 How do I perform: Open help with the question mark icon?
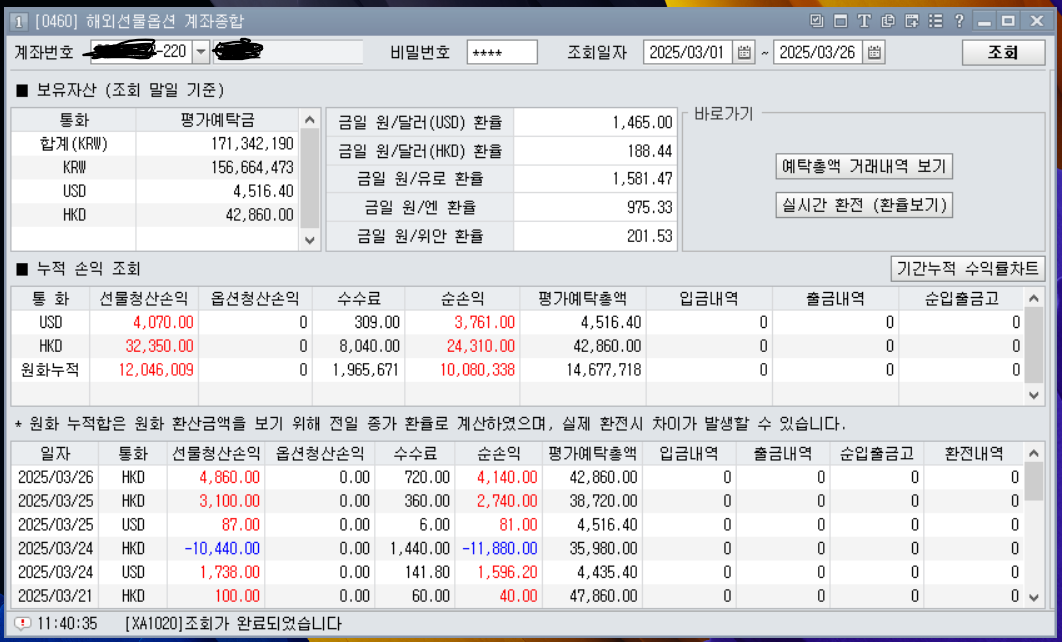(959, 21)
